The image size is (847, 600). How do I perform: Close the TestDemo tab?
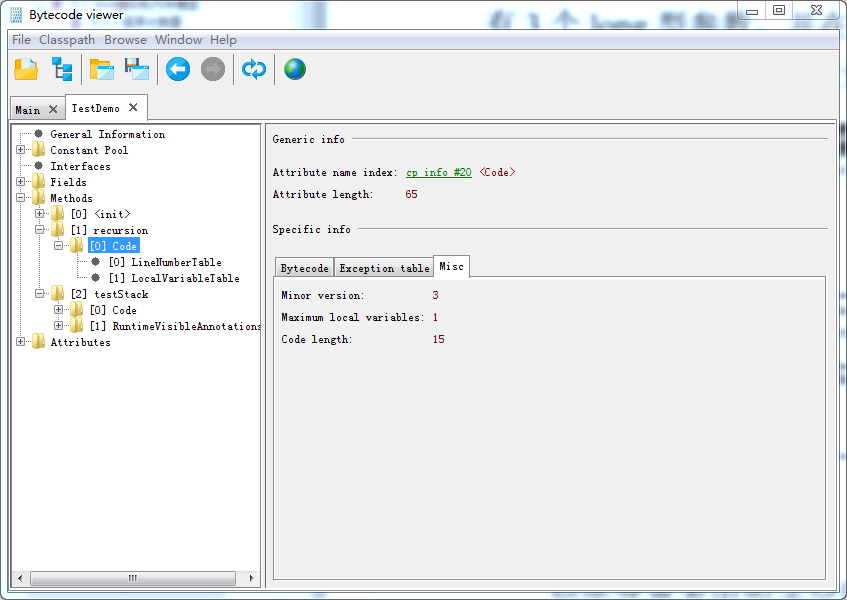pos(133,107)
